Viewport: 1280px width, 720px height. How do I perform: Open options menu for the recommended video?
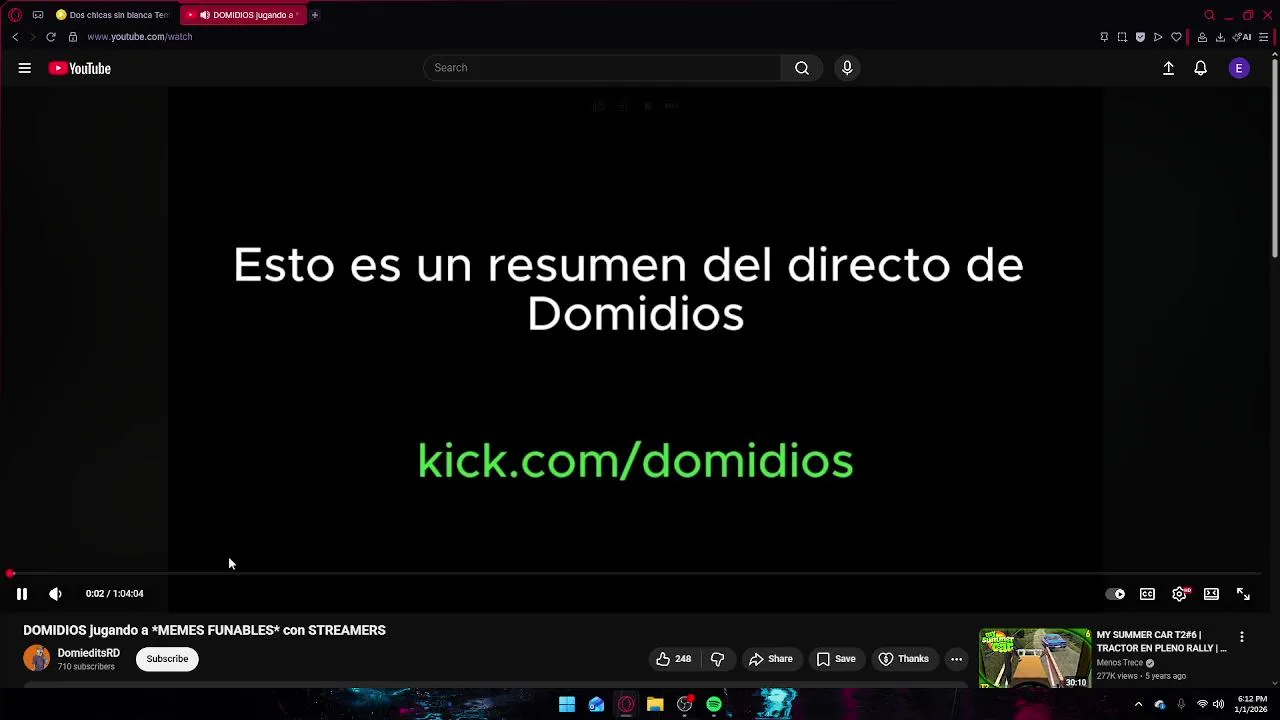1242,637
